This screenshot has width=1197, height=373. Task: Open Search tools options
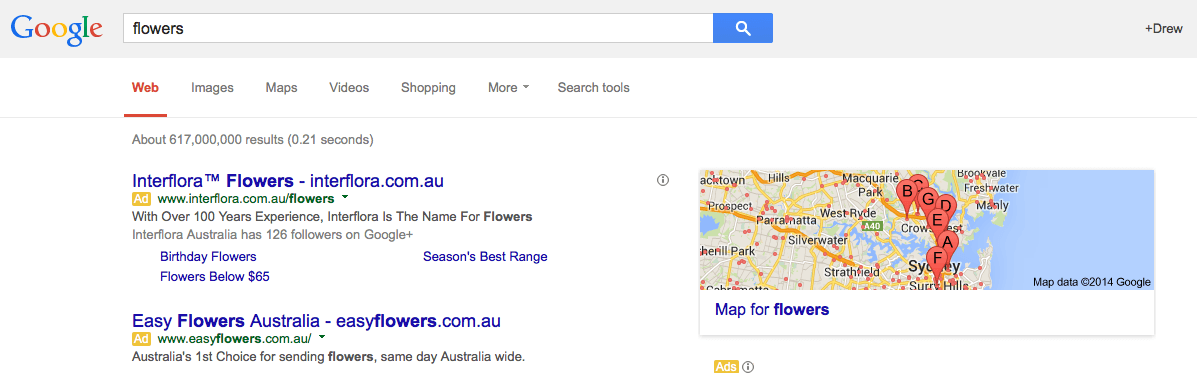coord(593,88)
